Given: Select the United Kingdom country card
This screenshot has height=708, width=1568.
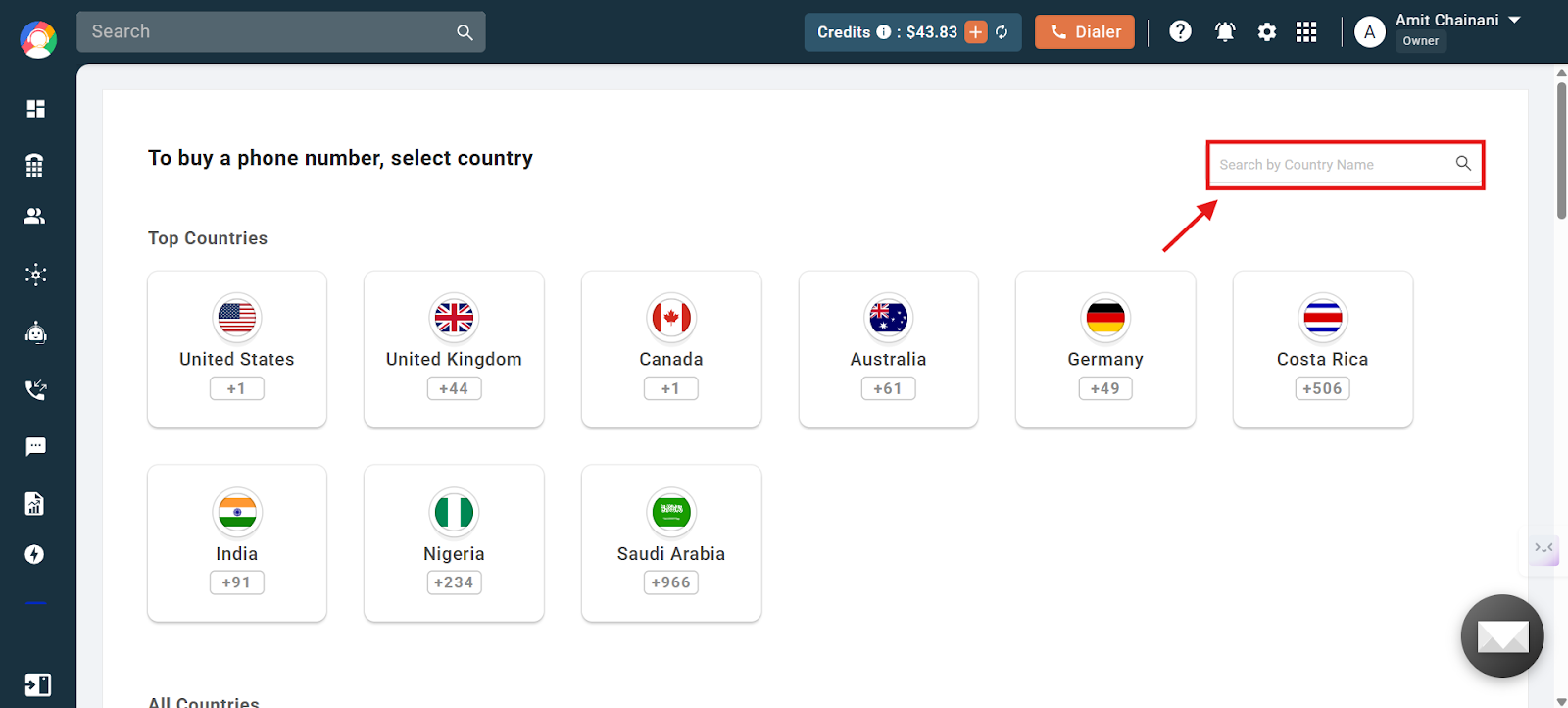Looking at the screenshot, I should pos(454,349).
